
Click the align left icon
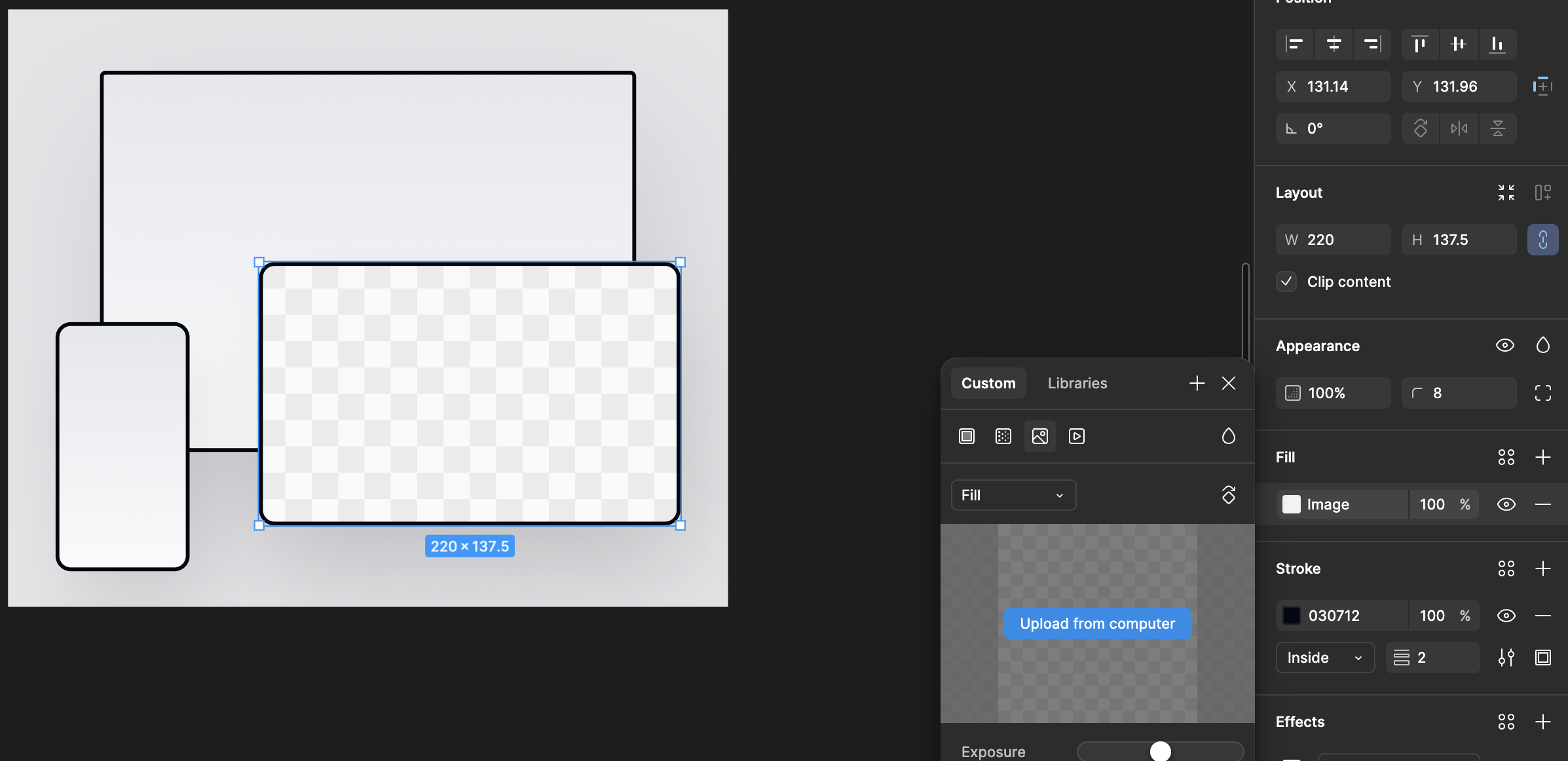[x=1294, y=45]
